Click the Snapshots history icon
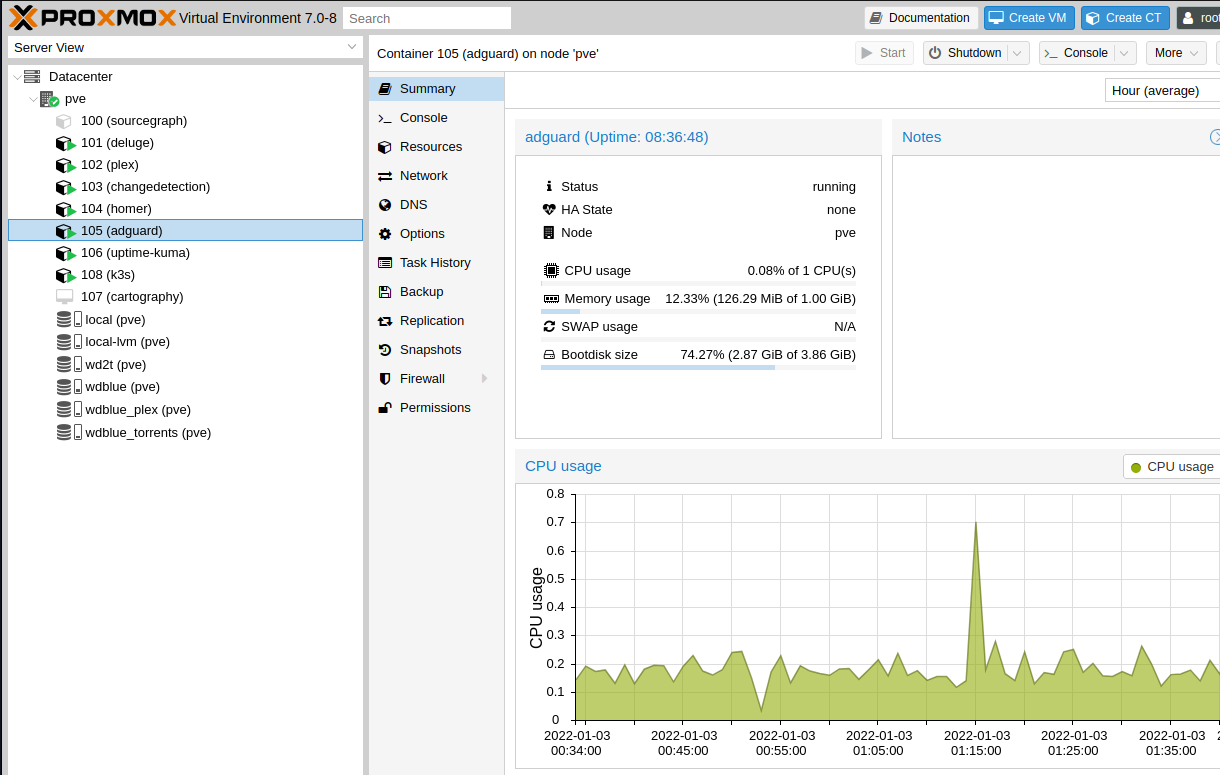Screen dimensions: 1220x775 (384, 350)
